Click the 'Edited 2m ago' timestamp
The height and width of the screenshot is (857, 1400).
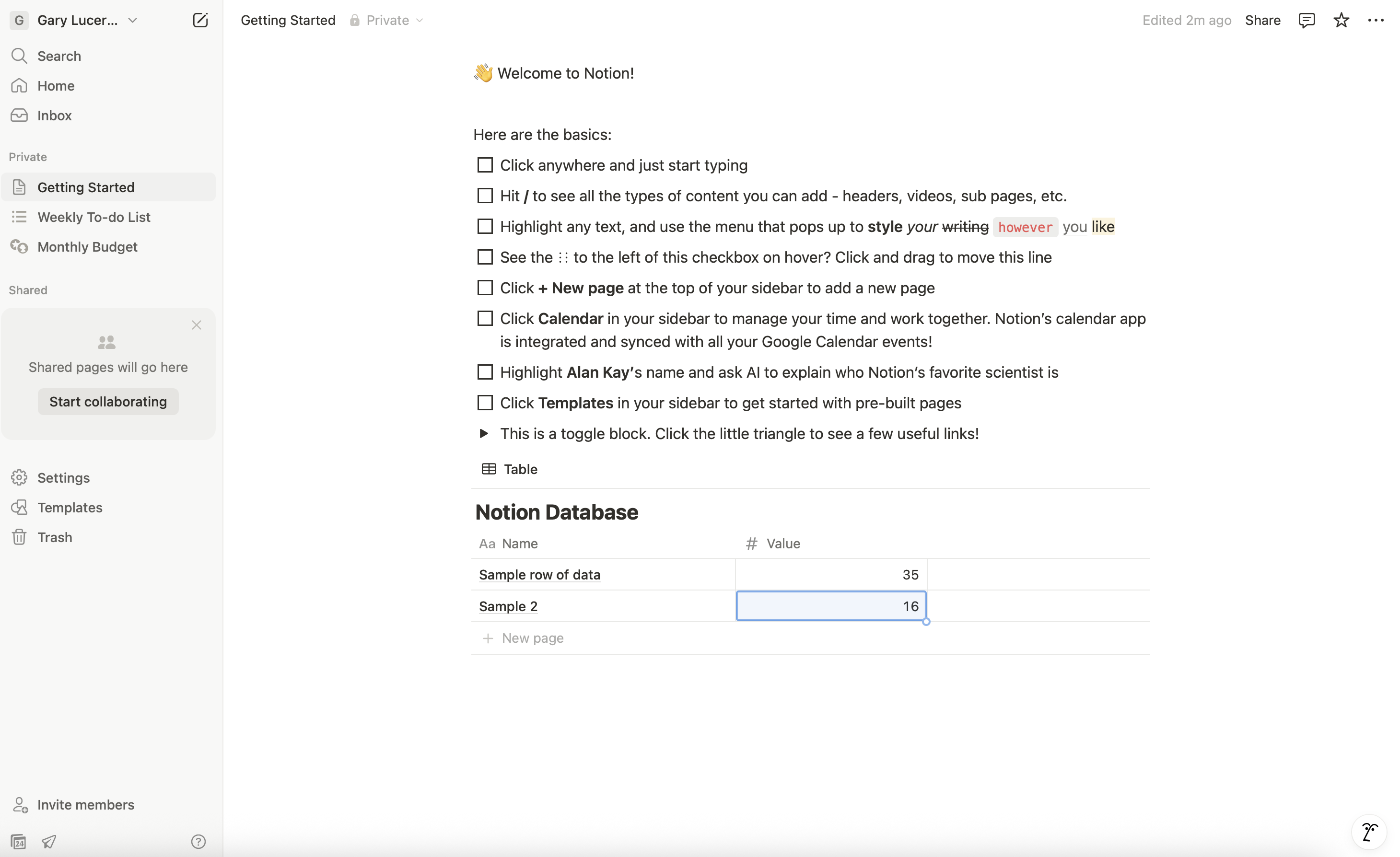1186,21
